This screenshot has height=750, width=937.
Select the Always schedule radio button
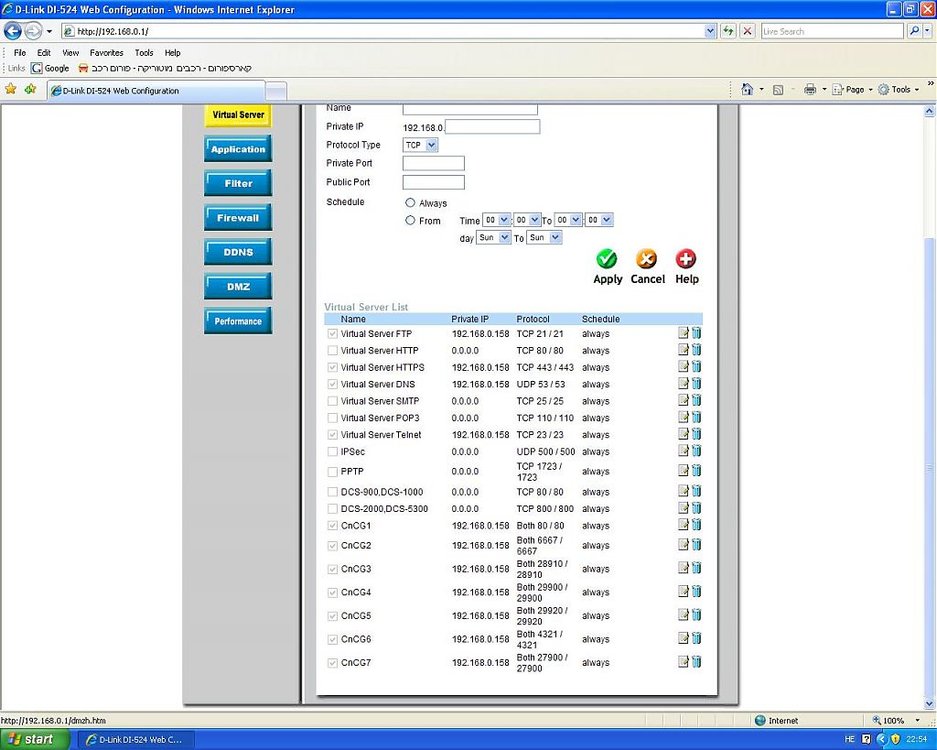410,203
